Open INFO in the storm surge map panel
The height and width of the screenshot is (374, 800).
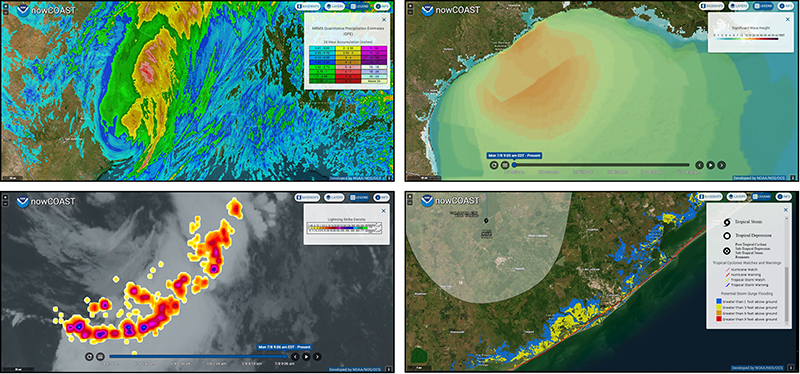click(785, 197)
